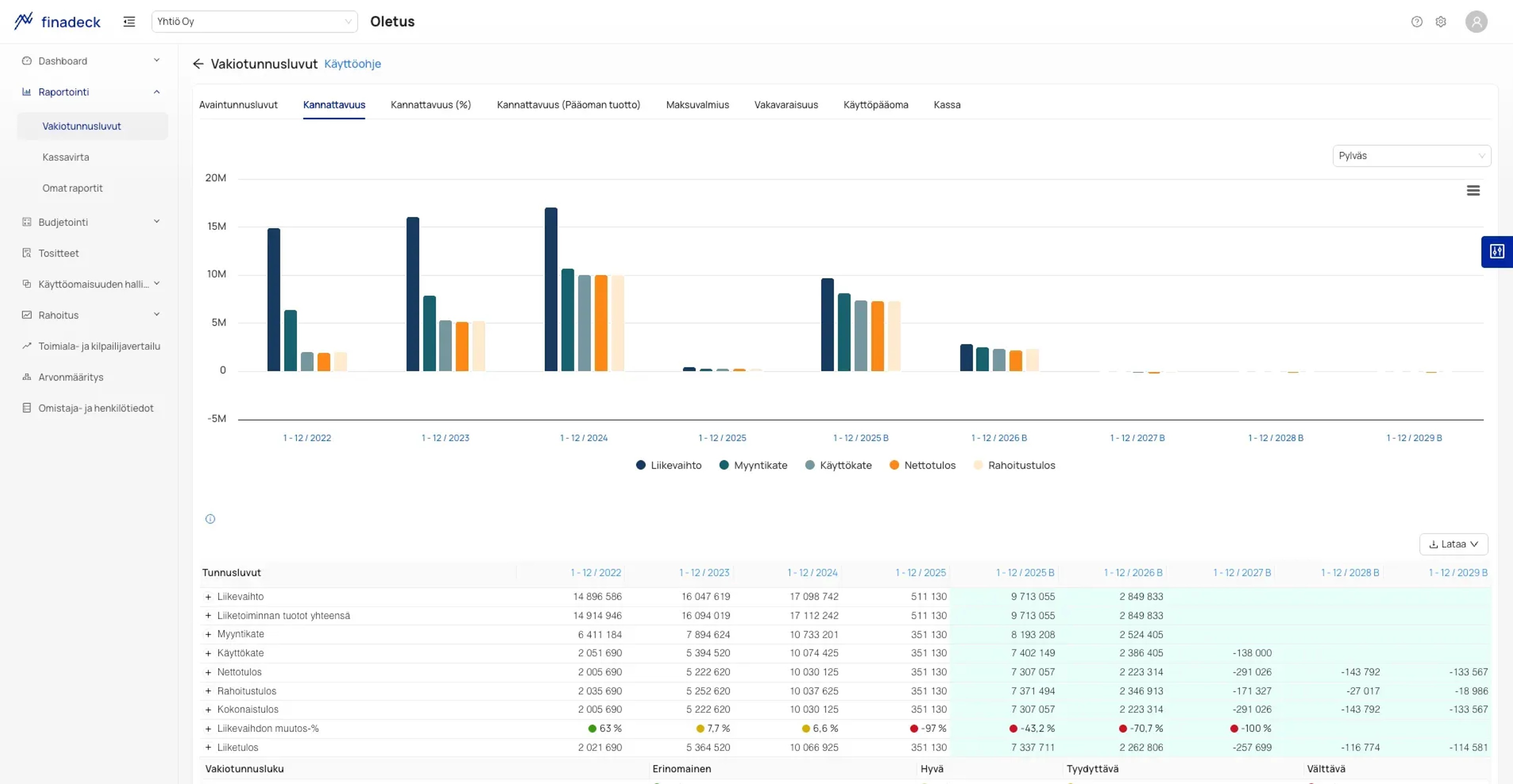
Task: Toggle Liikevaihto series in chart legend
Action: [668, 465]
